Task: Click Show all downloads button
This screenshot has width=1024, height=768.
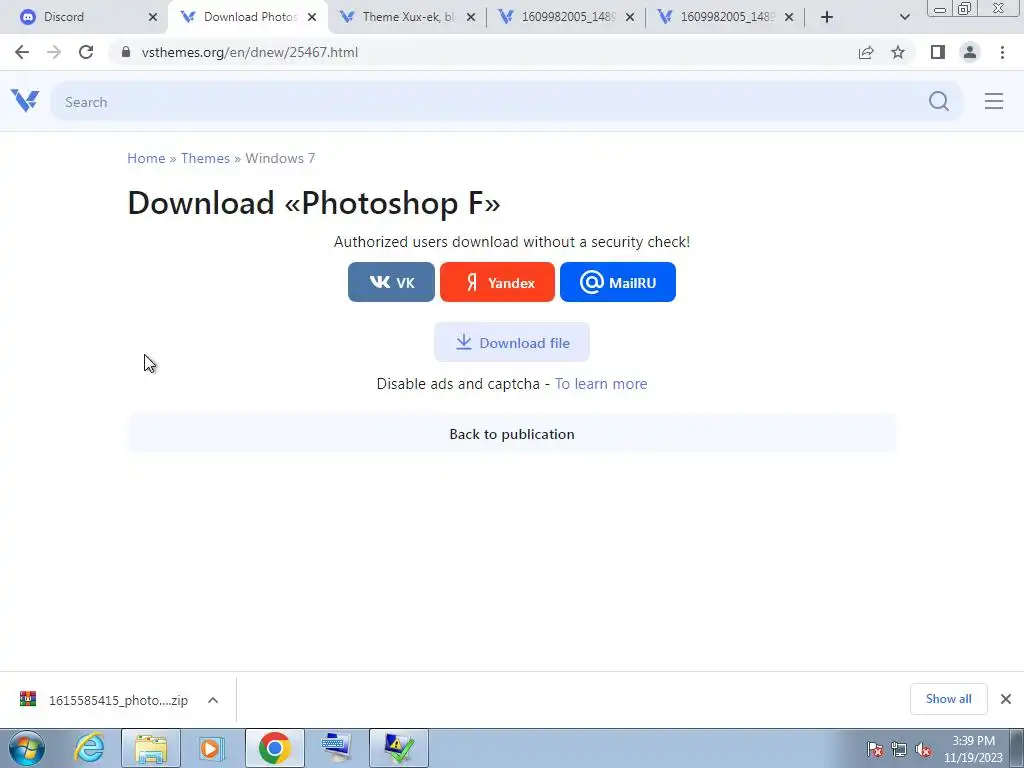Action: 948,699
